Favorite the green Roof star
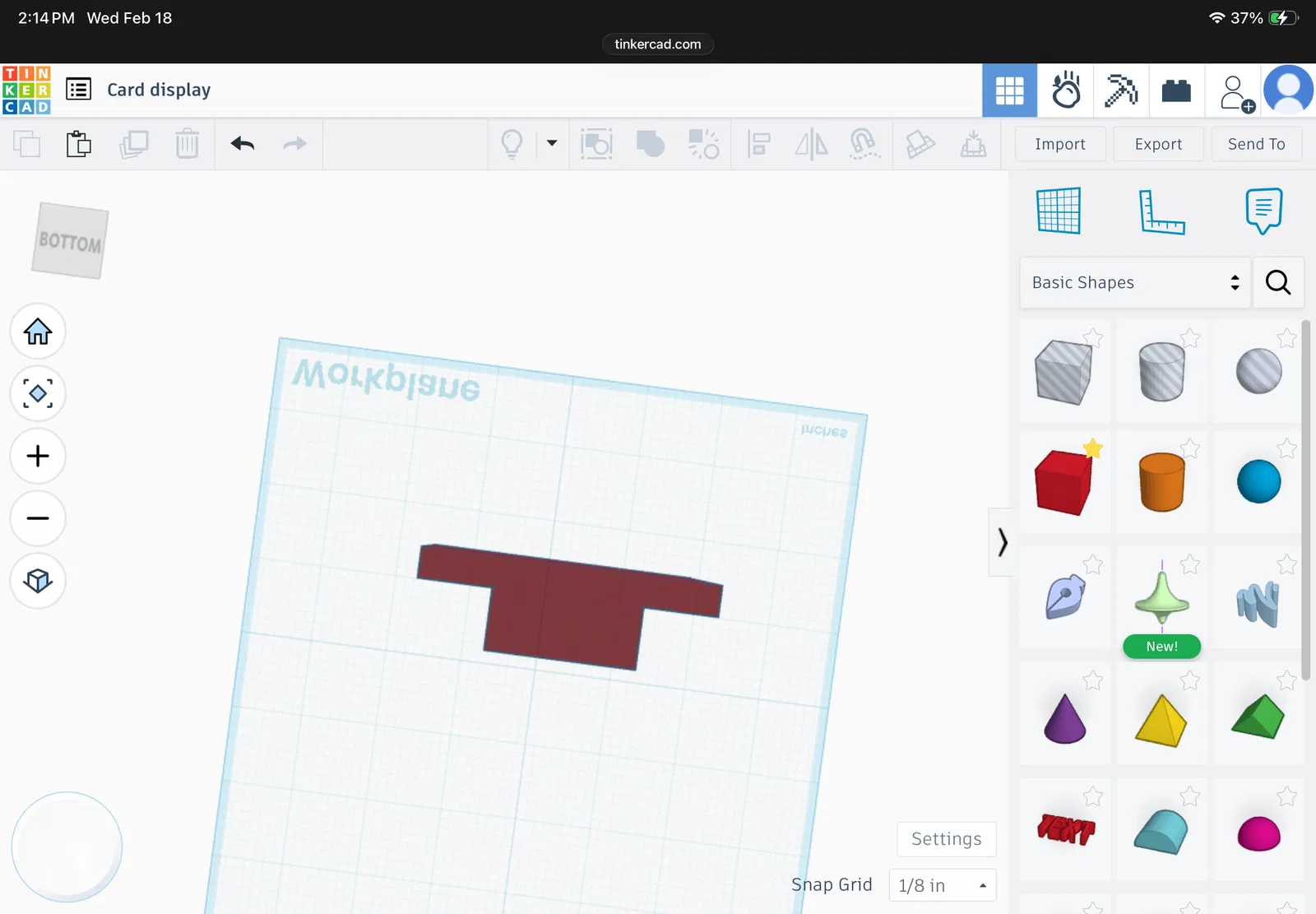The height and width of the screenshot is (914, 1316). point(1287,680)
